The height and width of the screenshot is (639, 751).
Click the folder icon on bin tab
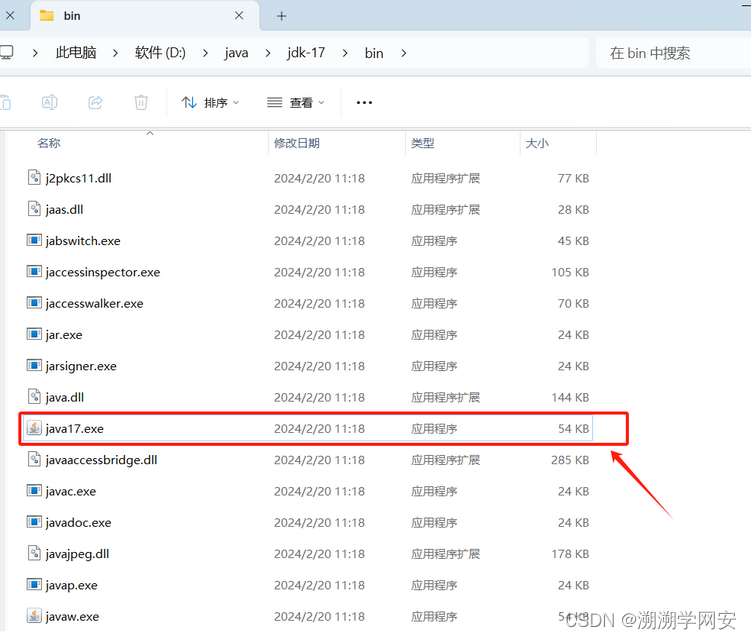tap(47, 16)
